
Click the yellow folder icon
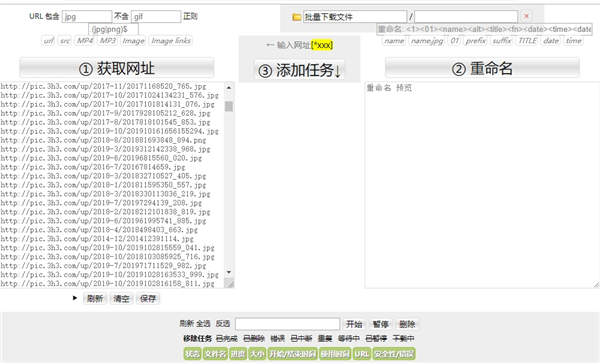pos(296,17)
